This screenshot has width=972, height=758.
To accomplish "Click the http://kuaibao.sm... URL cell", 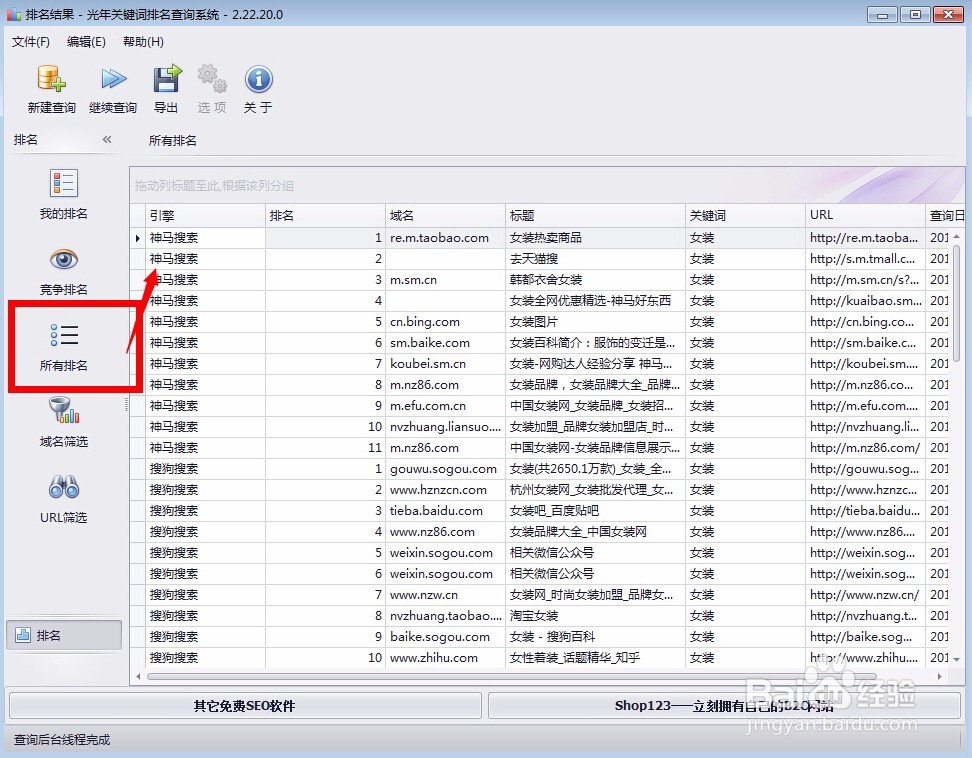I will pyautogui.click(x=865, y=301).
